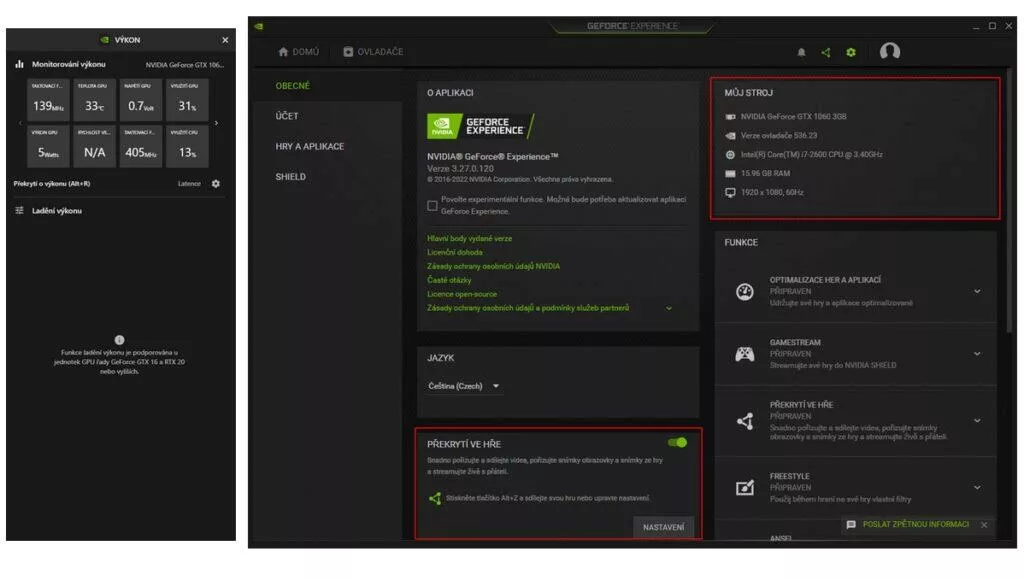Click the Freestyle filter icon
Screen dimensions: 1024x581
click(744, 488)
